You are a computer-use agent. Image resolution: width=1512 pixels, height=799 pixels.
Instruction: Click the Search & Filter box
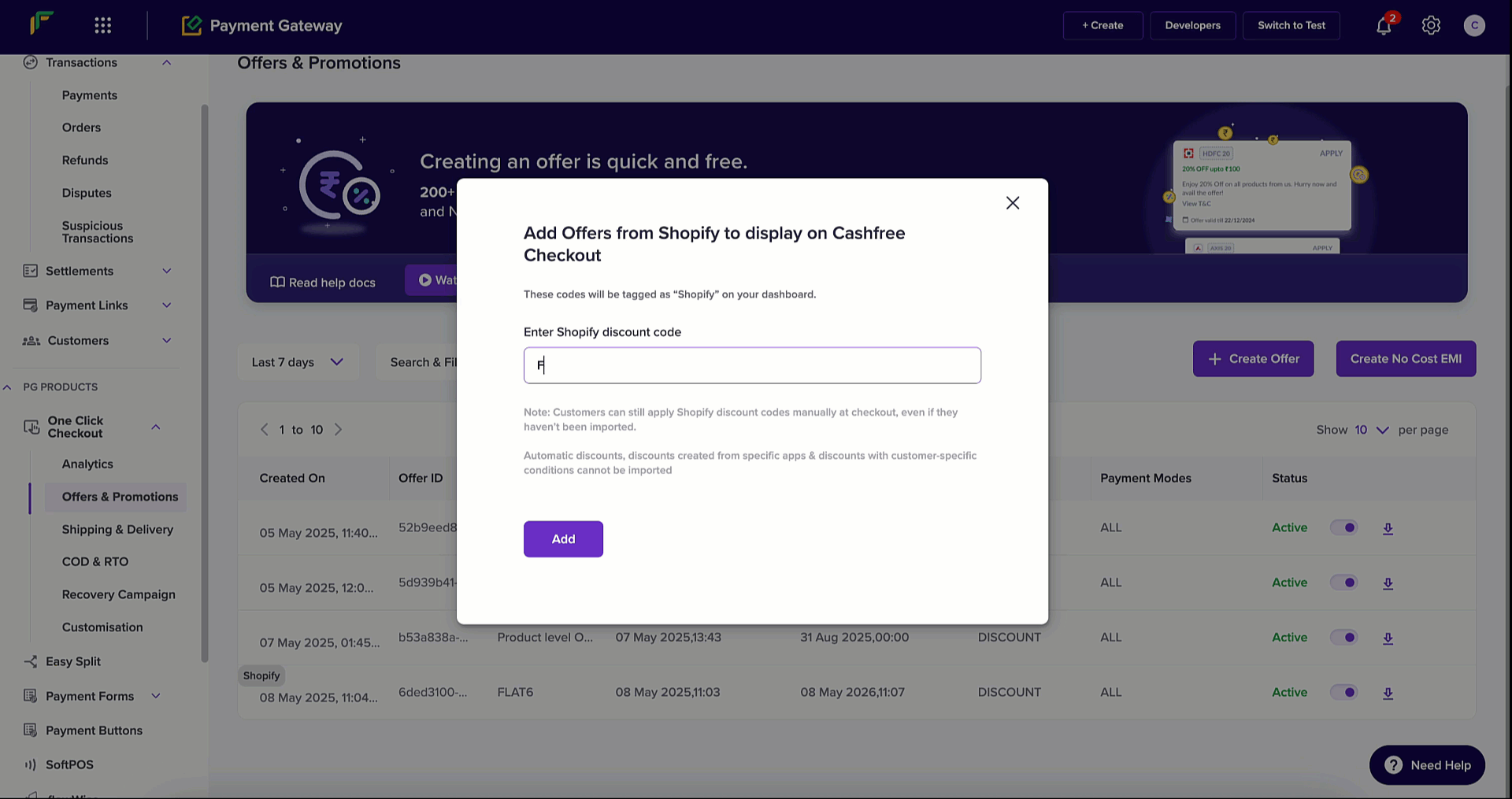(417, 362)
